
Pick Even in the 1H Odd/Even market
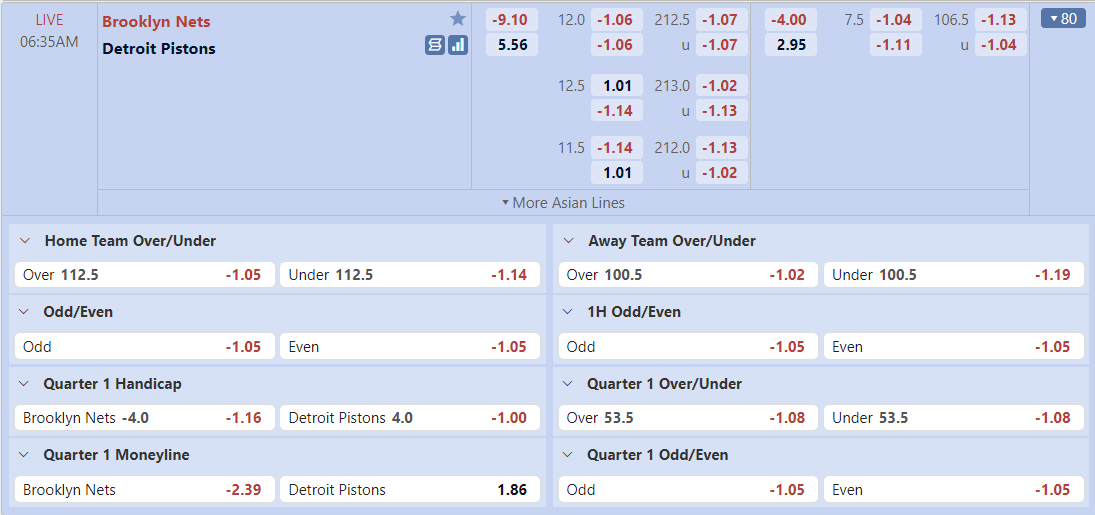tap(953, 346)
